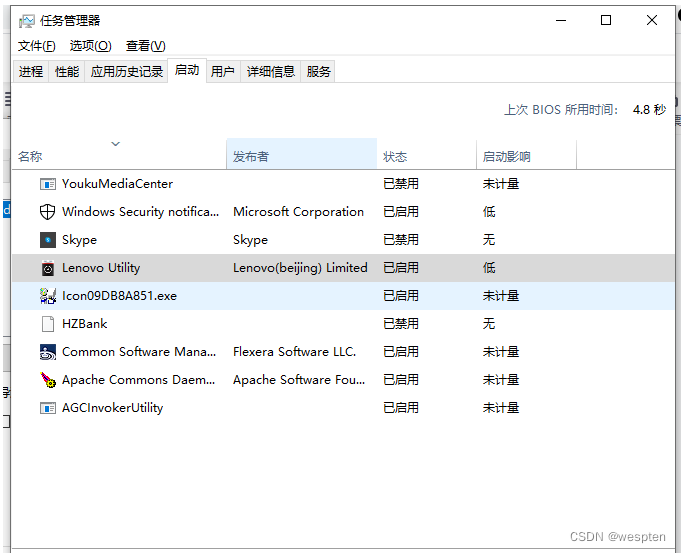Click 未计量 impact of AGCInvokerUtility
681x553 pixels.
pyautogui.click(x=501, y=408)
